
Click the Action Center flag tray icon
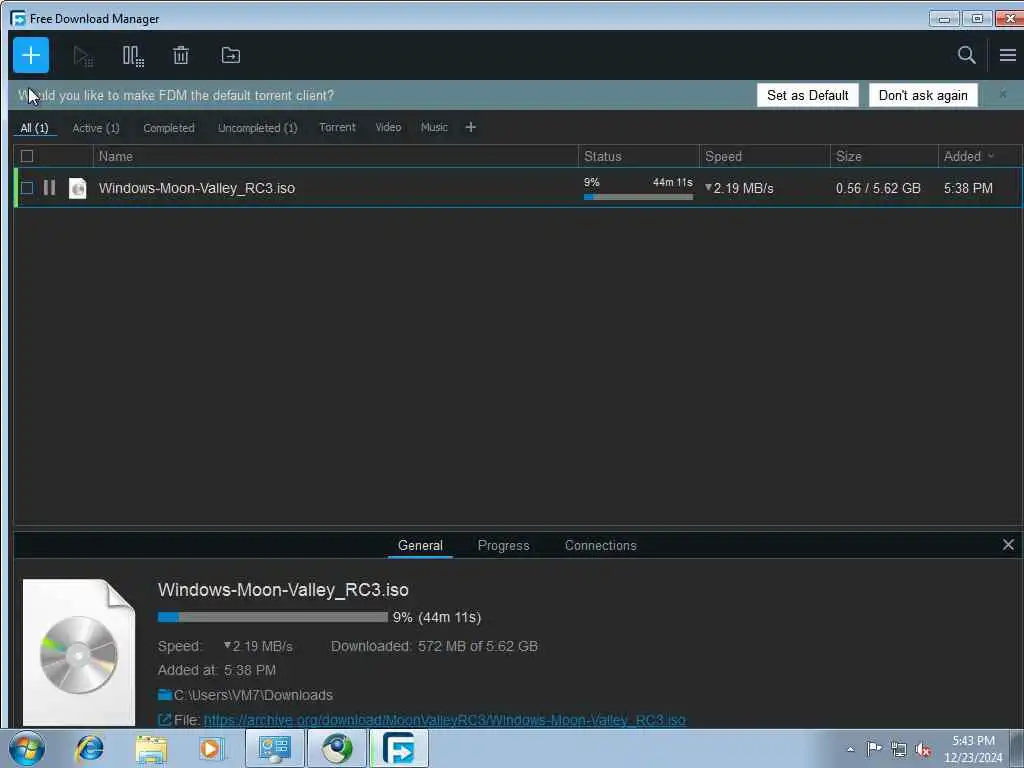click(874, 749)
